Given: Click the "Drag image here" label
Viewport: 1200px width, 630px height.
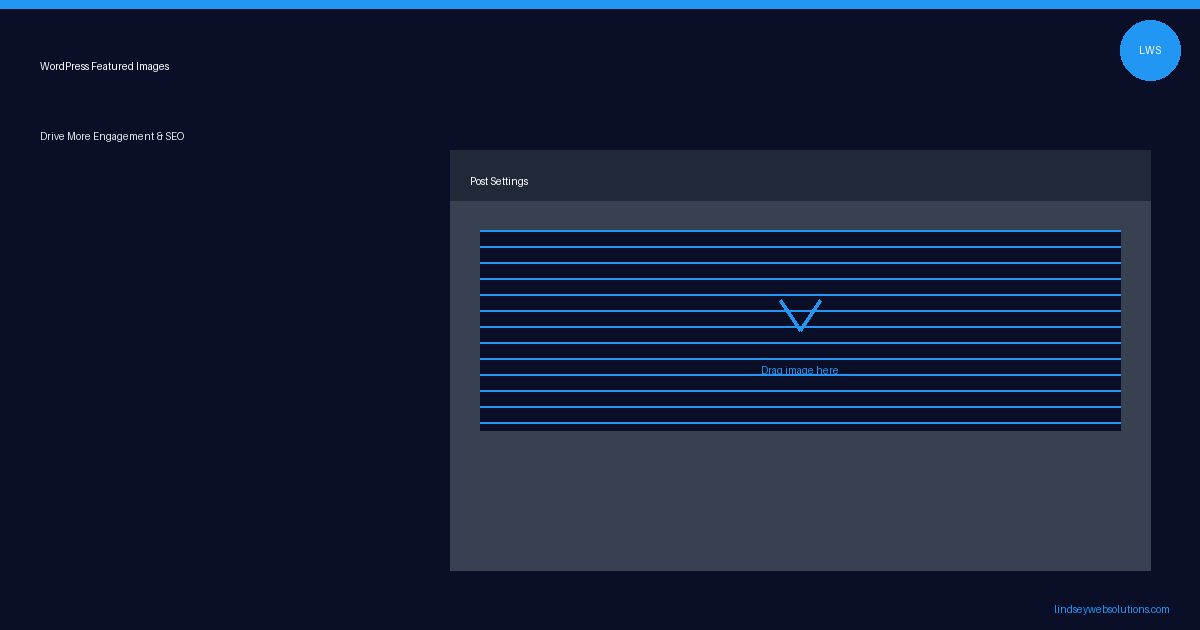Looking at the screenshot, I should [x=800, y=371].
